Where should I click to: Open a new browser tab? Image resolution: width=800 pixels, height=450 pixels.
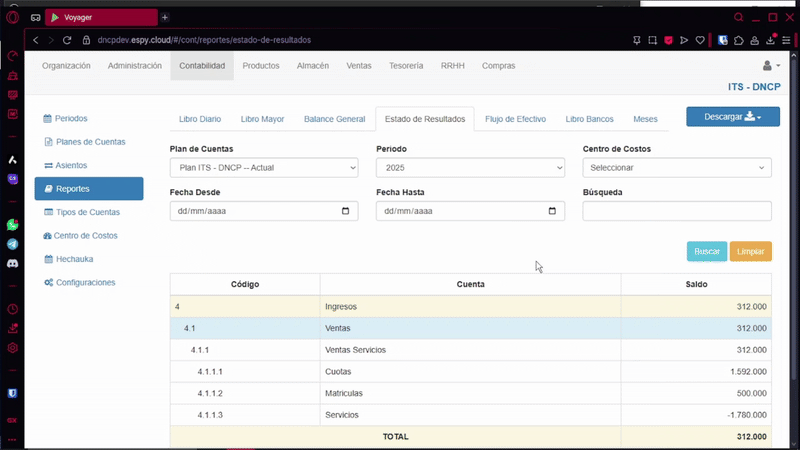click(x=165, y=17)
